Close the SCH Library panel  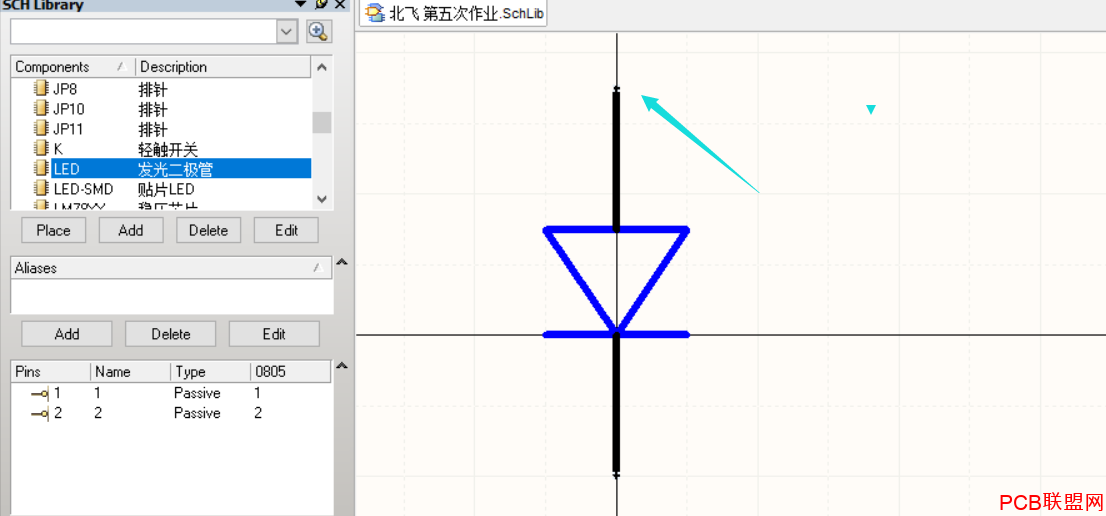pyautogui.click(x=340, y=4)
